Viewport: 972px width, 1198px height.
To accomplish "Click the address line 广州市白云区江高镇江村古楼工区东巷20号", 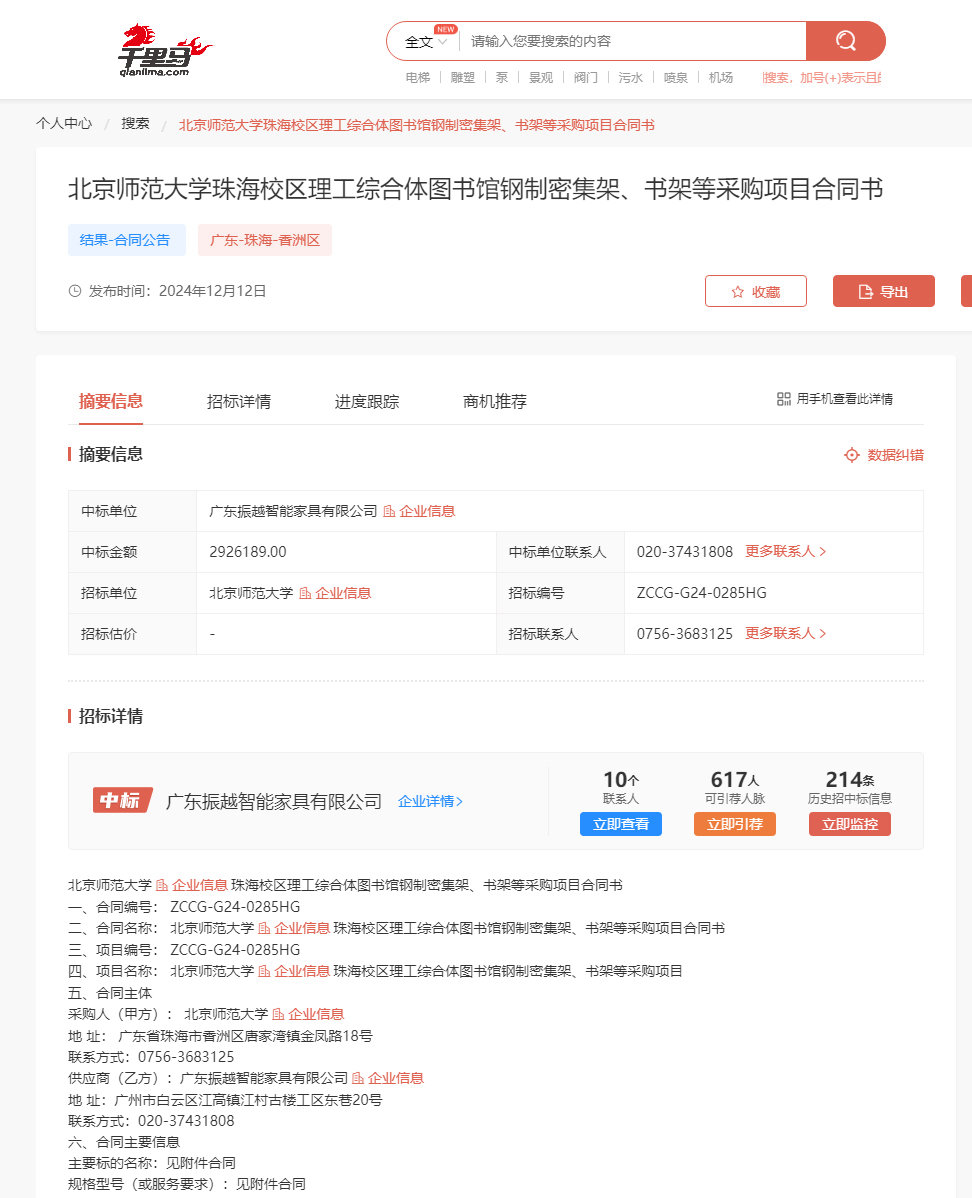I will (x=248, y=1100).
